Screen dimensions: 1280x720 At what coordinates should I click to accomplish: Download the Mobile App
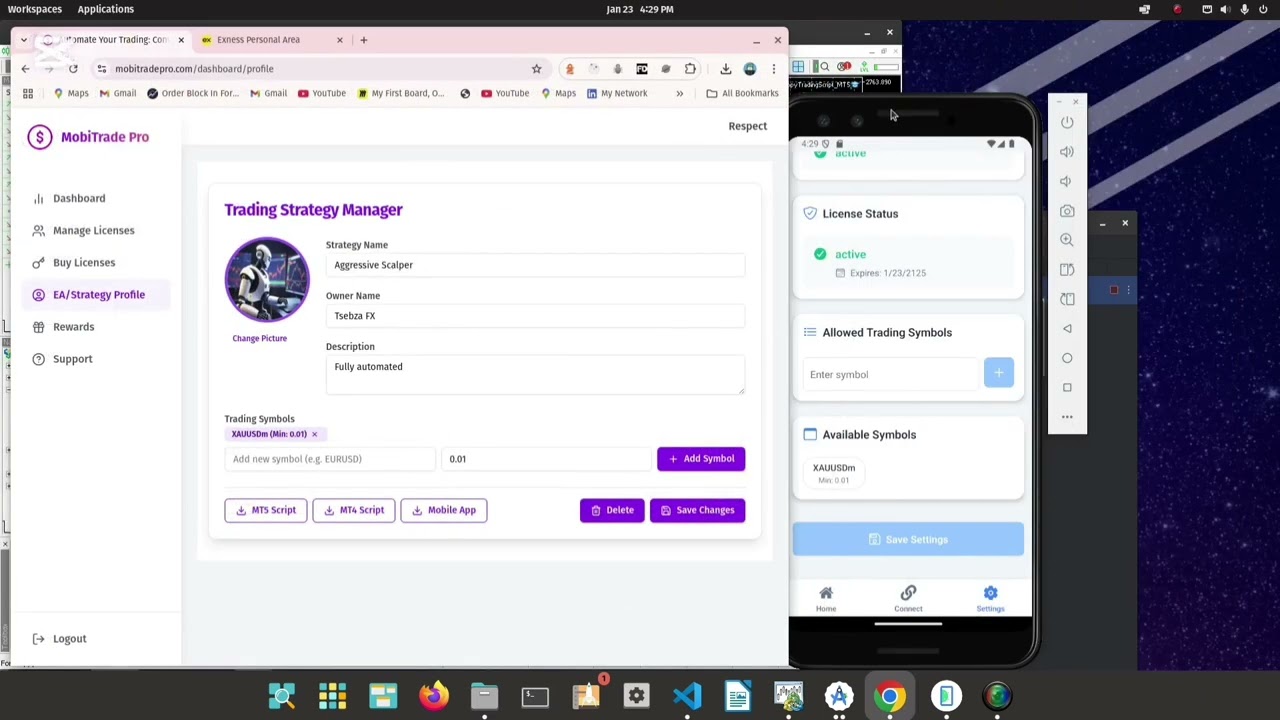coord(444,510)
